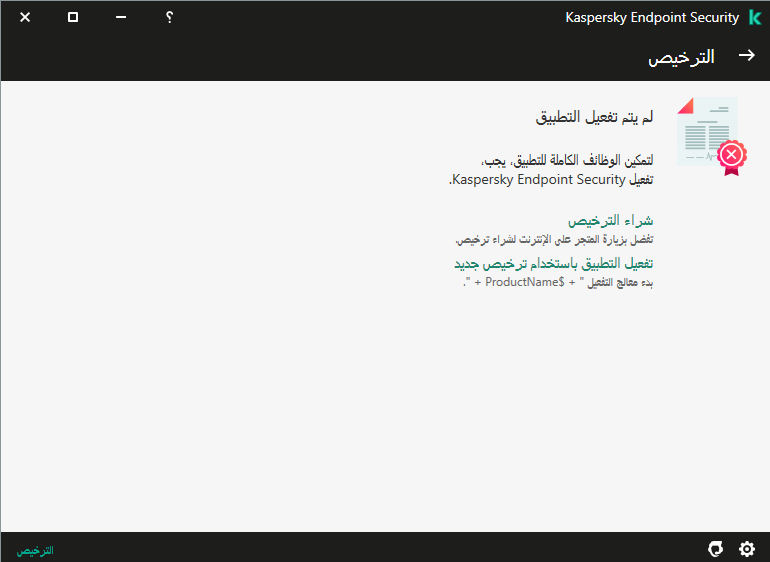The image size is (770, 562).
Task: Click the back arrow beside the الترخيص heading
Action: click(746, 56)
